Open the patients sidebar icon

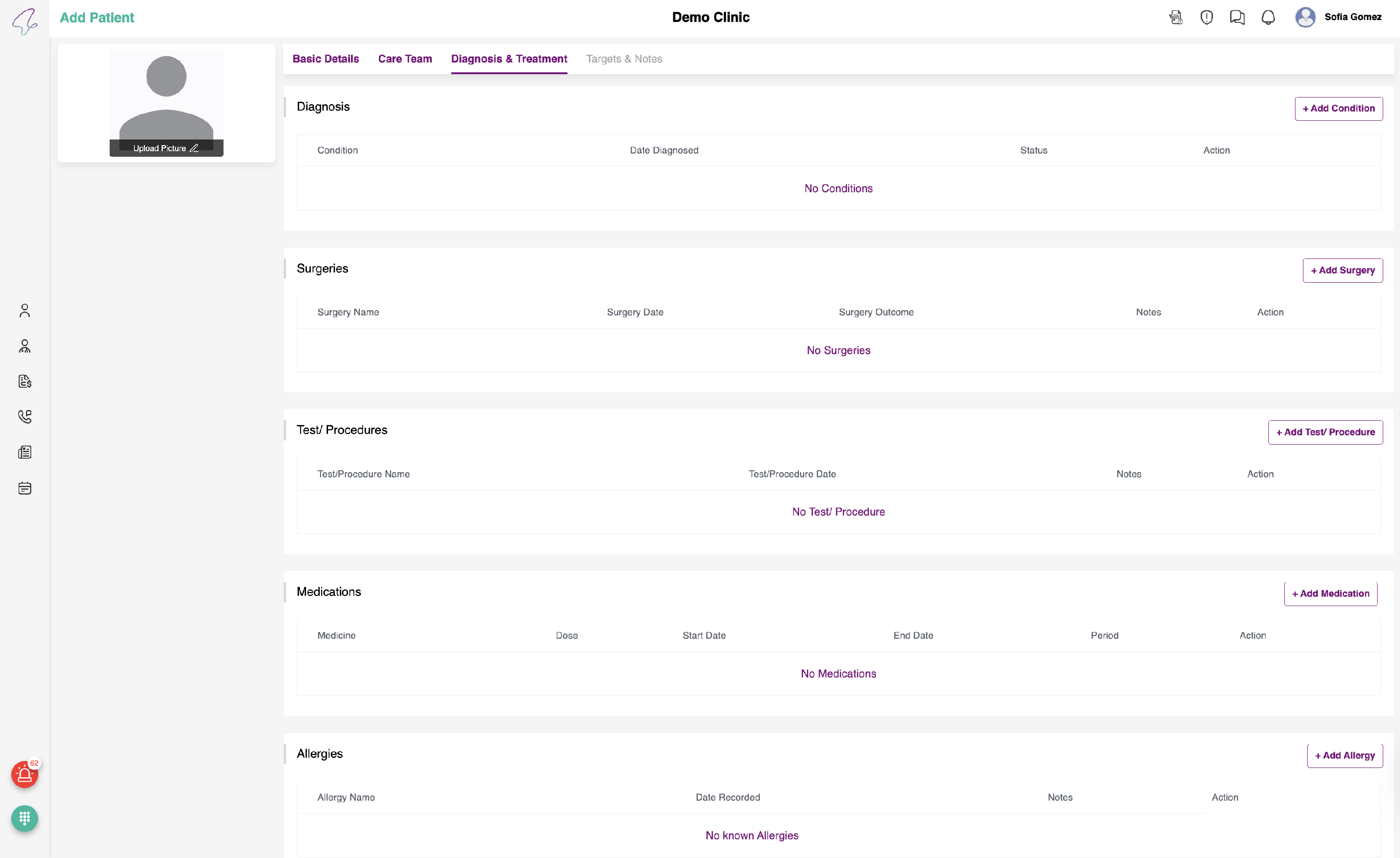pyautogui.click(x=24, y=310)
